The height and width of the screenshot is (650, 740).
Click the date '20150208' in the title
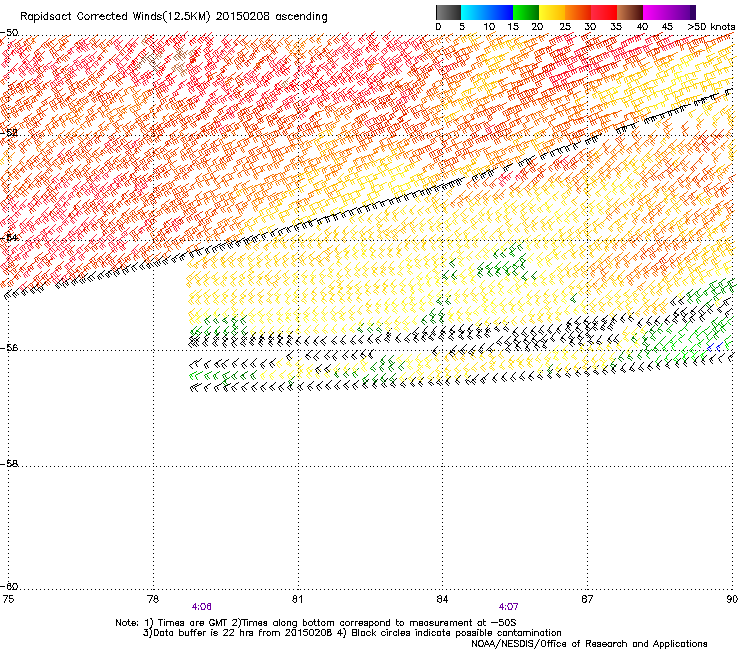243,16
